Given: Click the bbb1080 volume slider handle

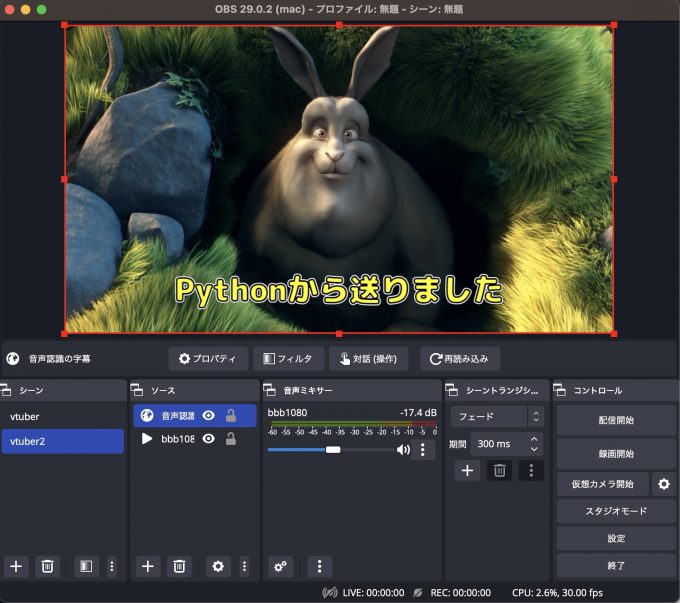Looking at the screenshot, I should pos(333,449).
